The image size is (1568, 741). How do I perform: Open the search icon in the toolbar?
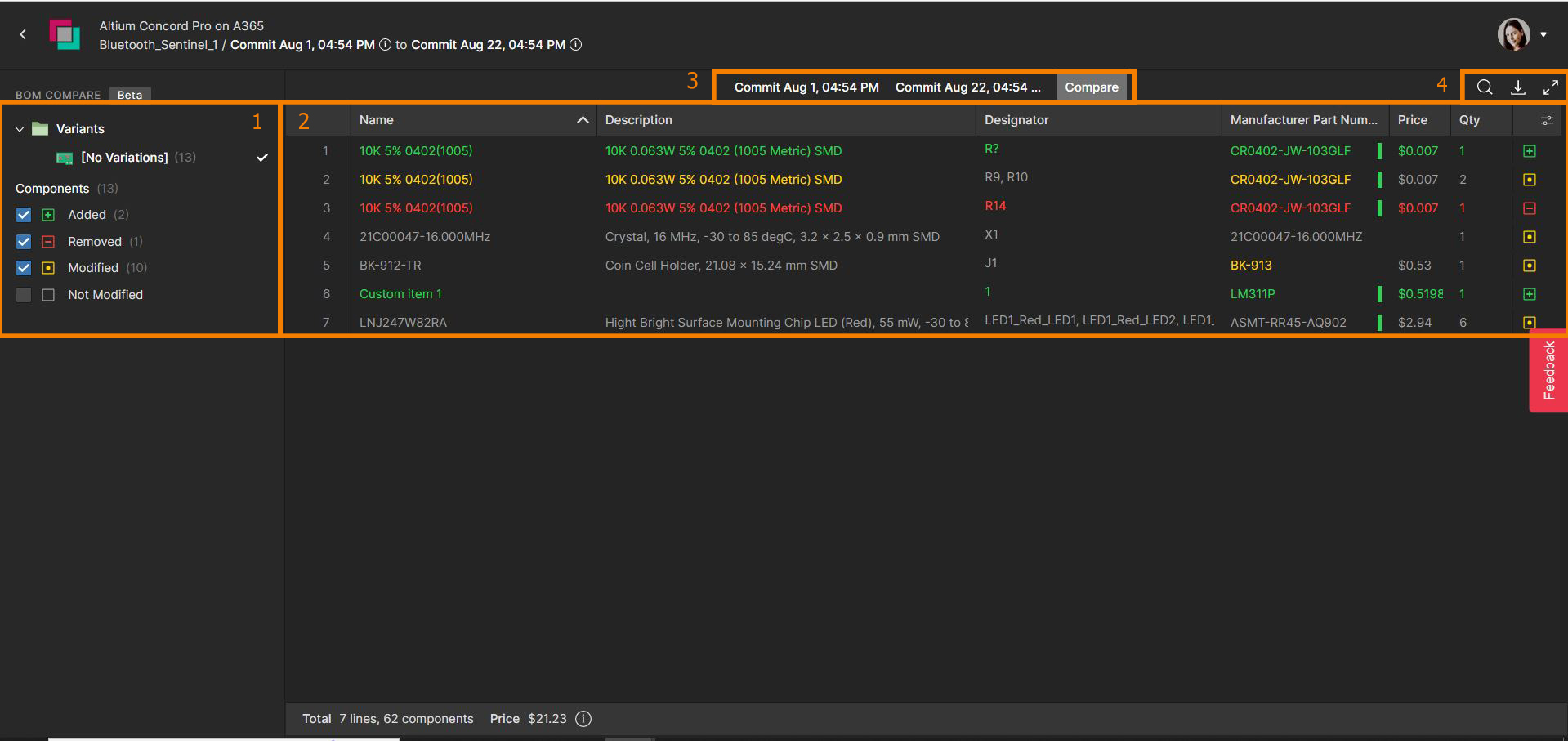1485,87
